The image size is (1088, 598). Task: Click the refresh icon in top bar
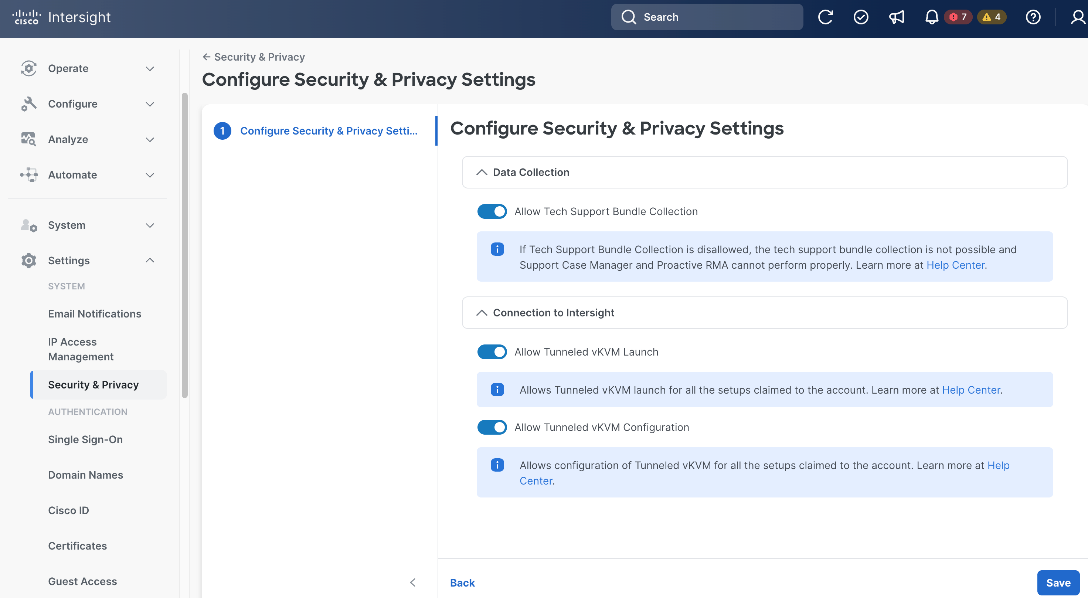click(x=825, y=17)
